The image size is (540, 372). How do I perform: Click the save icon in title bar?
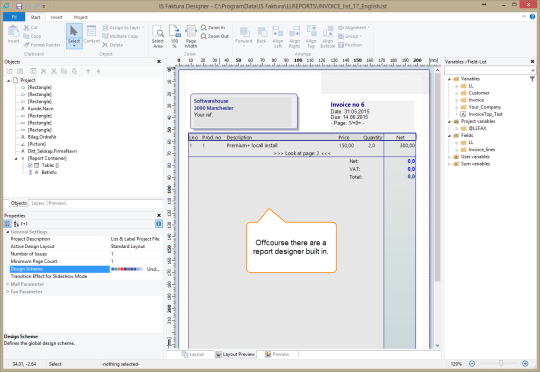coord(19,6)
